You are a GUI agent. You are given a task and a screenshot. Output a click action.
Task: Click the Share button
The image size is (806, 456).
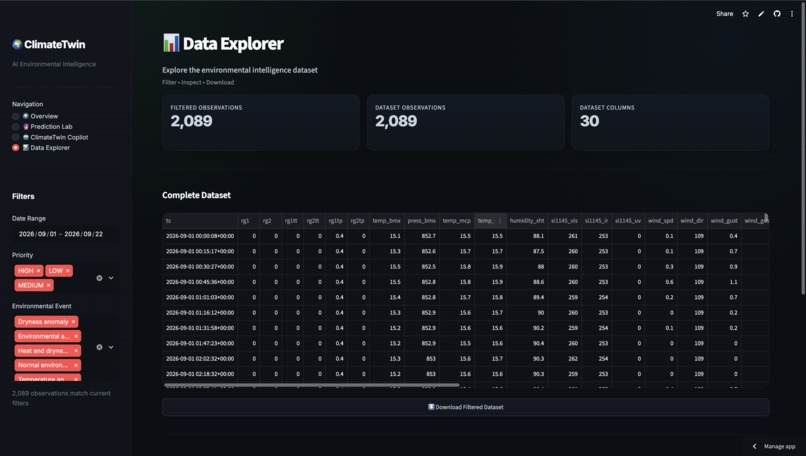click(724, 14)
